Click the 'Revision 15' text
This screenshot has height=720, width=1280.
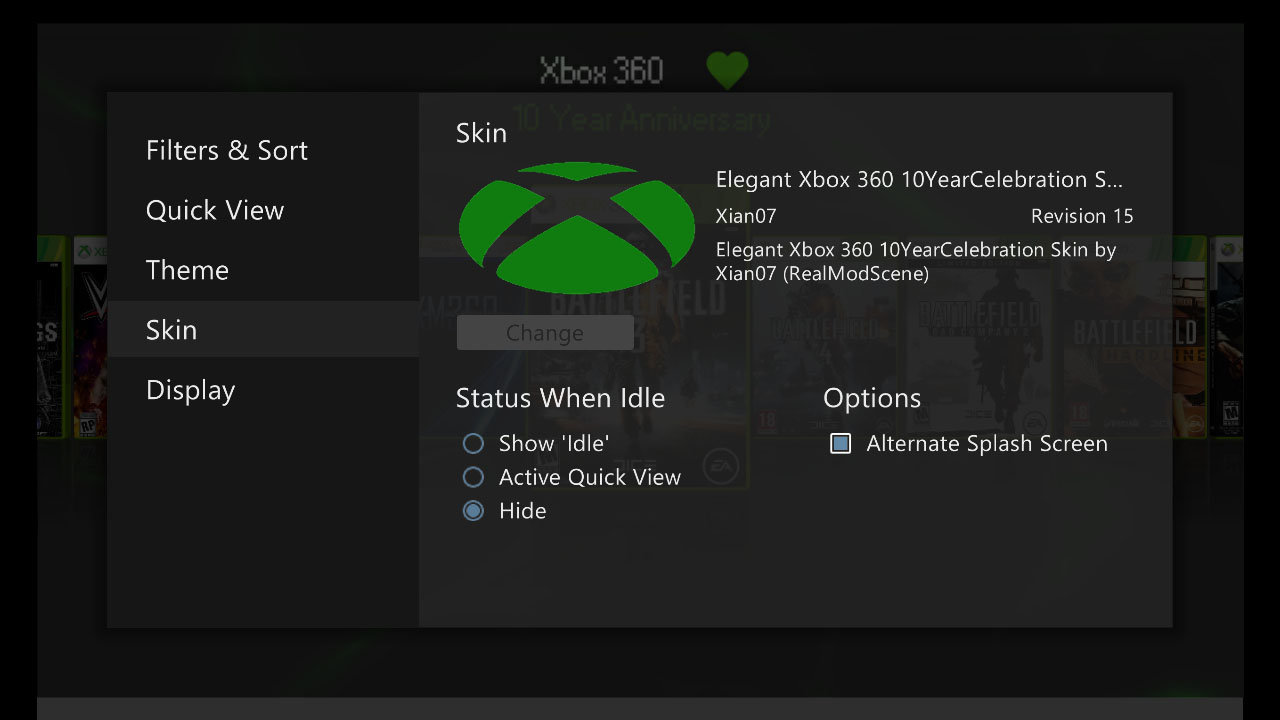[x=1082, y=216]
